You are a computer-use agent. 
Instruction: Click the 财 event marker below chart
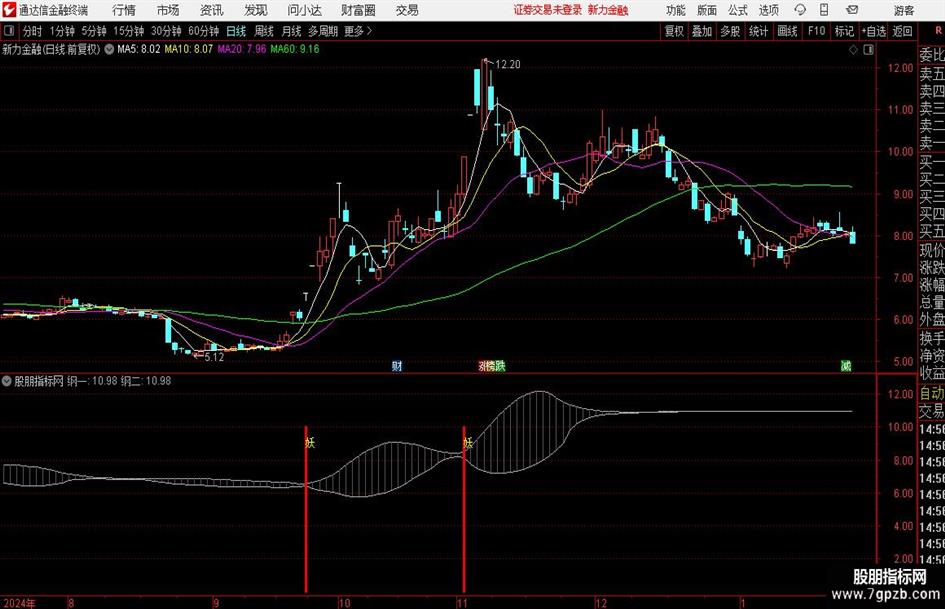point(397,365)
